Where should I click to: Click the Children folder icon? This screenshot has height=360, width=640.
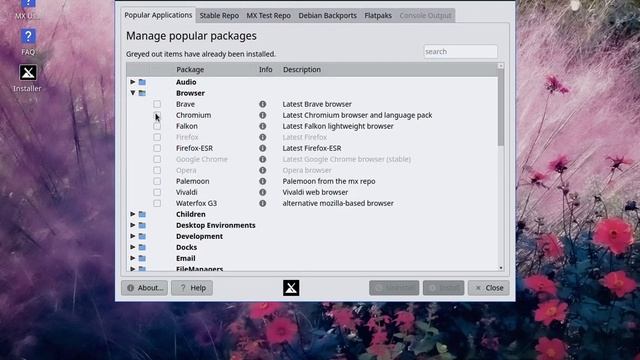tap(142, 214)
